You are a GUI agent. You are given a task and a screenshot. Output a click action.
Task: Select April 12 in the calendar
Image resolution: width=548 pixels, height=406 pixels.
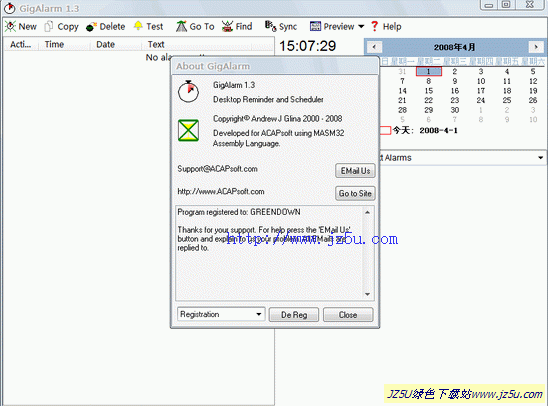(x=533, y=81)
